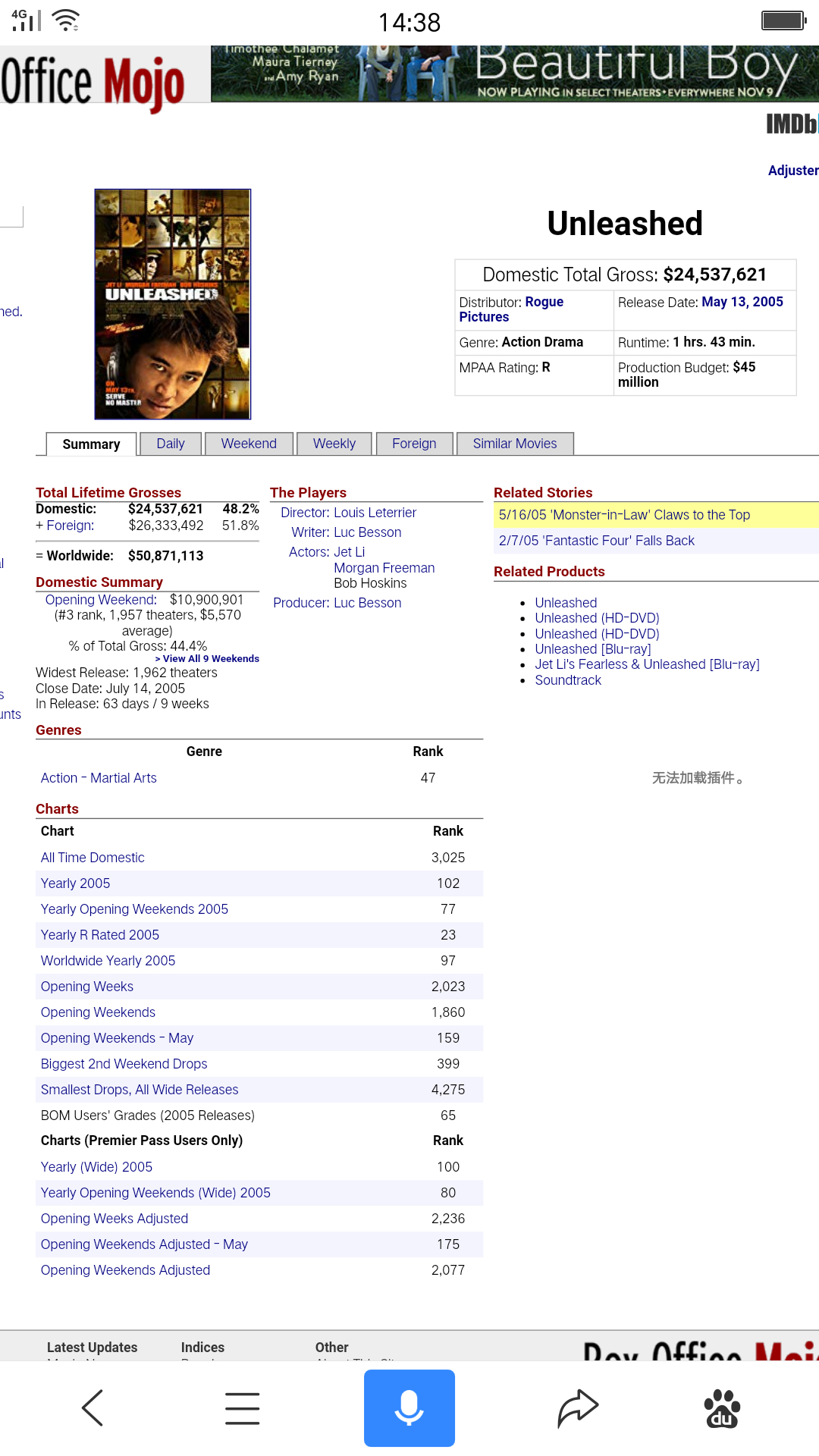The image size is (819, 1456).
Task: Open Yearly (Wide) 2005 chart
Action: [x=96, y=1167]
